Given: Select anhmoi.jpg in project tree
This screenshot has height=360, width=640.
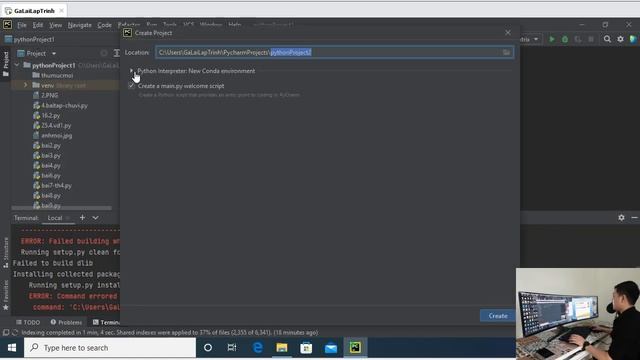Looking at the screenshot, I should 56,136.
